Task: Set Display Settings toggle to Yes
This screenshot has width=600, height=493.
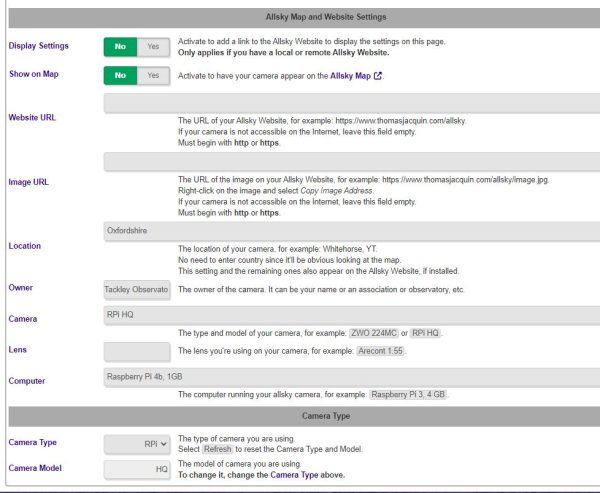Action: [153, 47]
